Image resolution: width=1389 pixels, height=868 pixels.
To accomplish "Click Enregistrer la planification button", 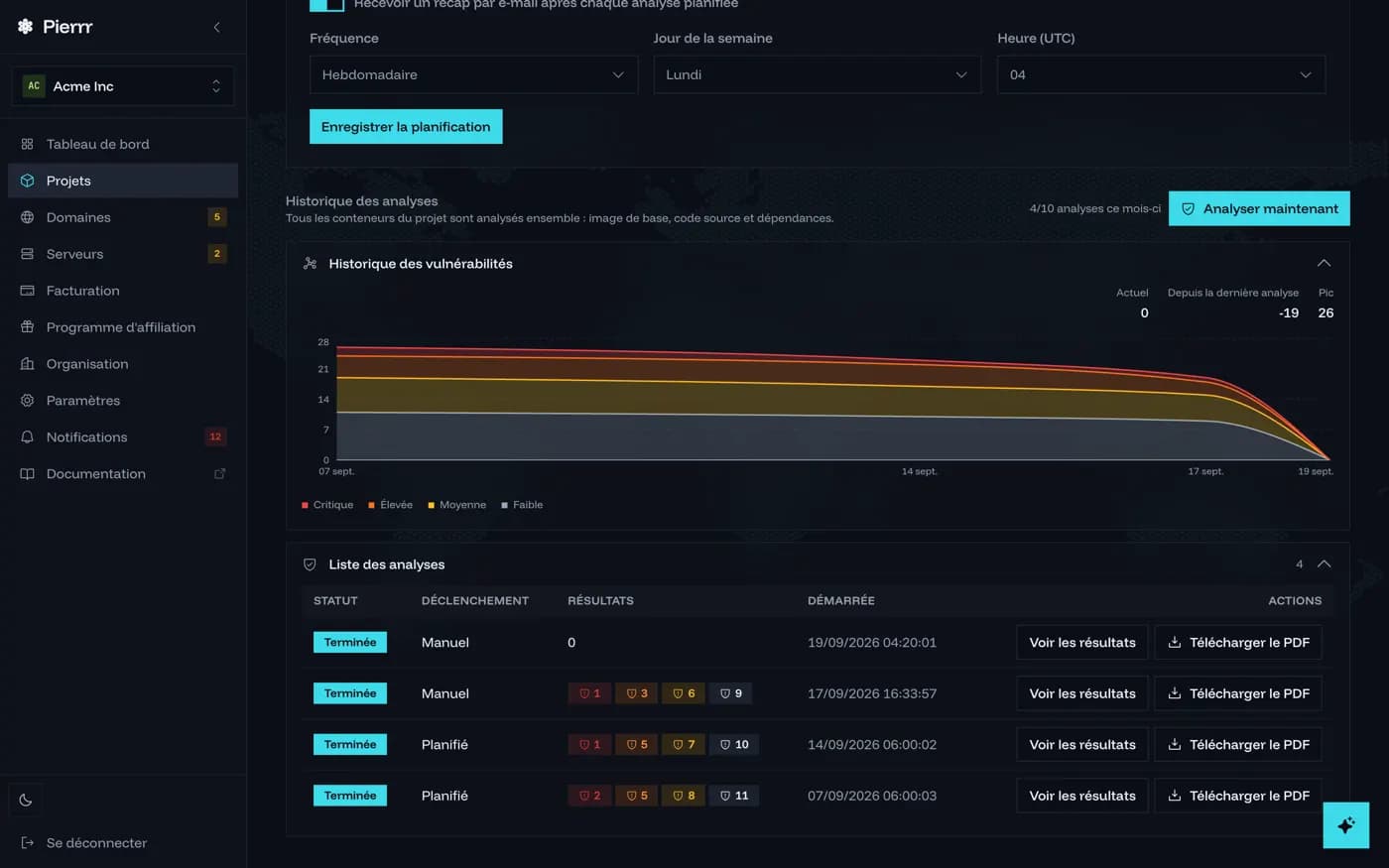I will point(406,127).
